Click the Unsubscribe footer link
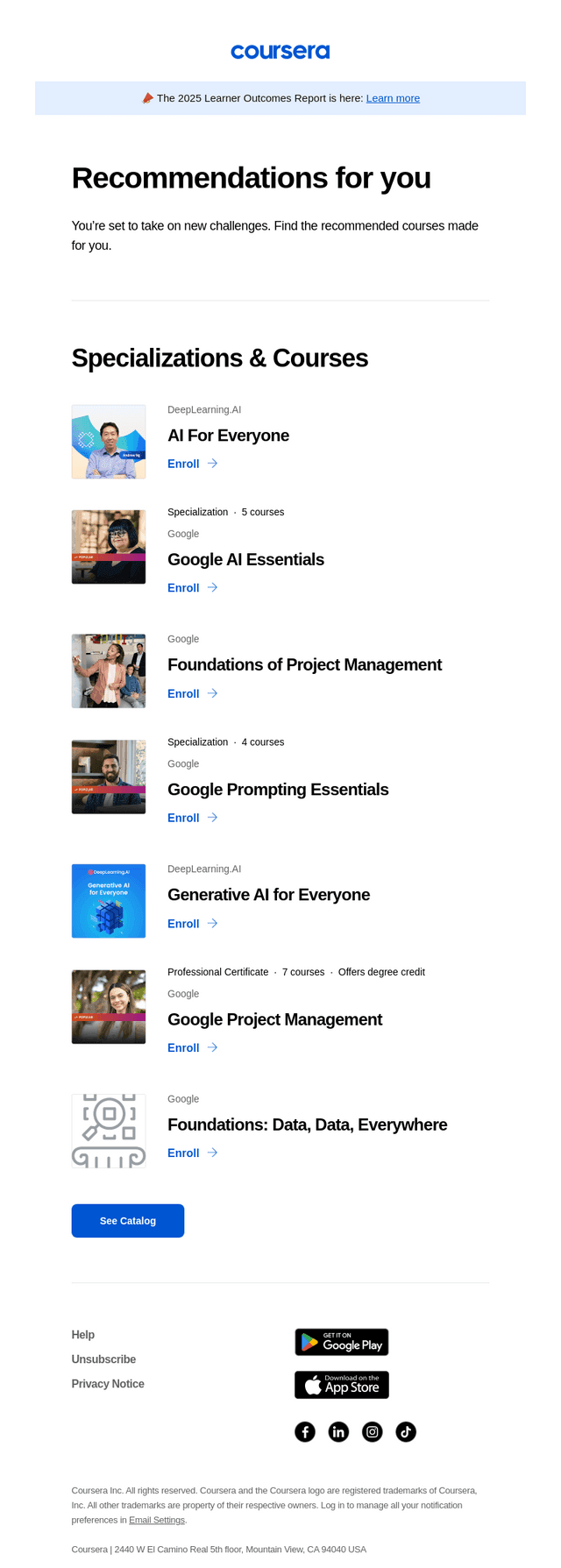Screen dimensions: 561x1568 coord(103,1359)
